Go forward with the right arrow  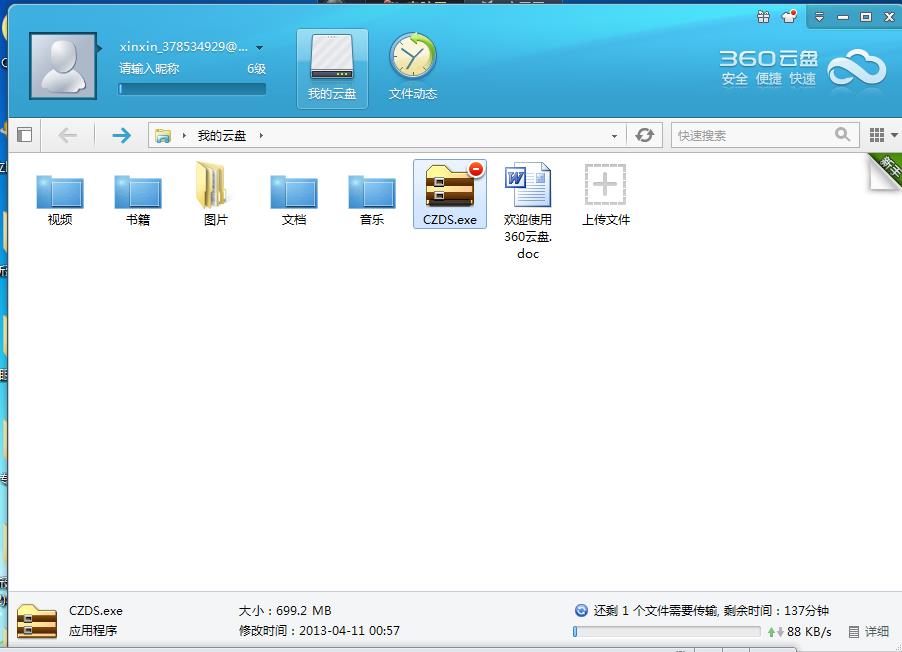[121, 135]
